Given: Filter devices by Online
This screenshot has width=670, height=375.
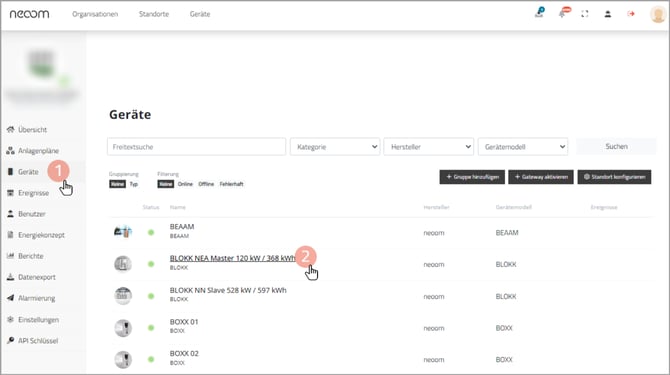Looking at the screenshot, I should 185,184.
